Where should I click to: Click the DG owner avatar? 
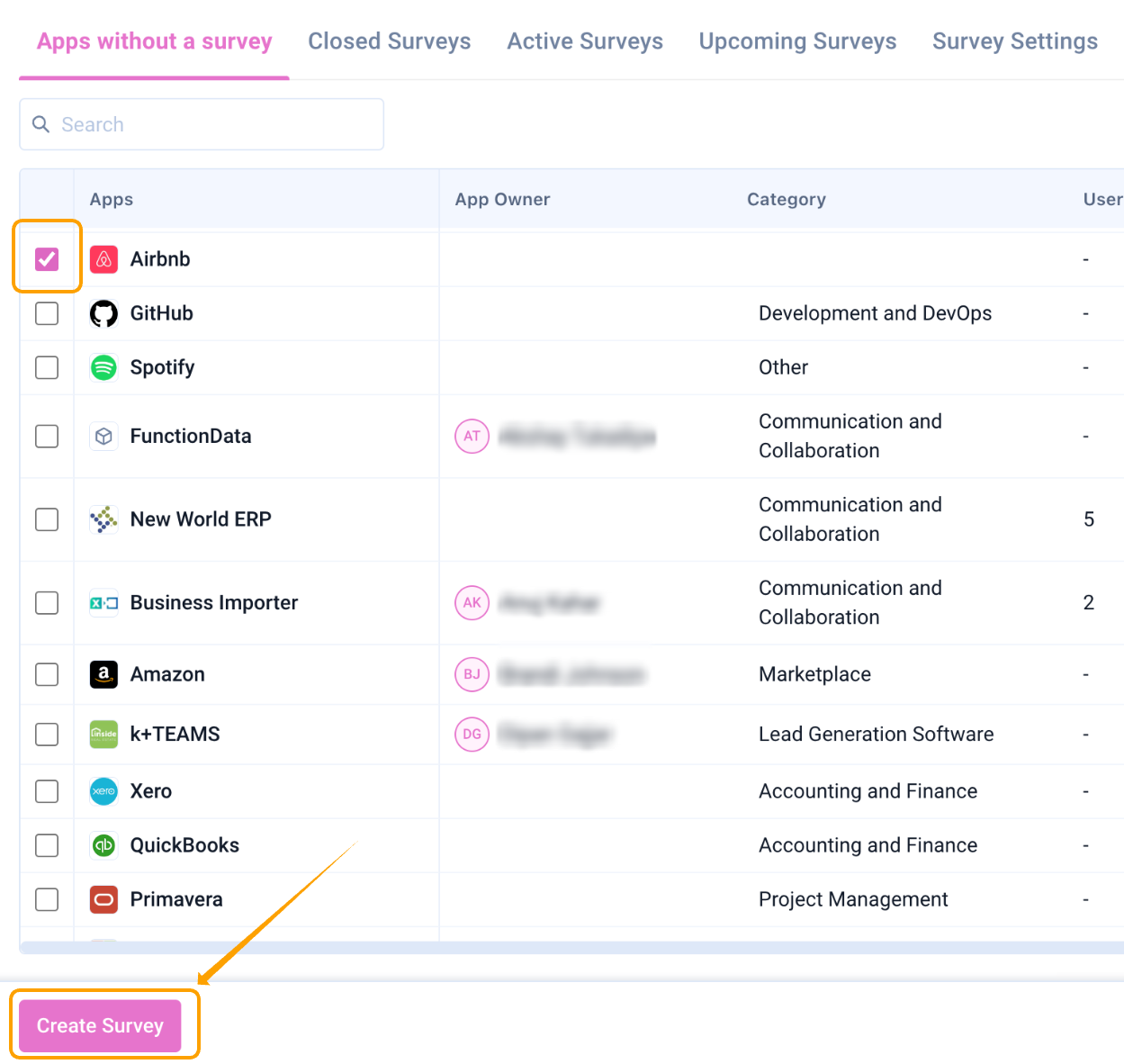[x=472, y=735]
